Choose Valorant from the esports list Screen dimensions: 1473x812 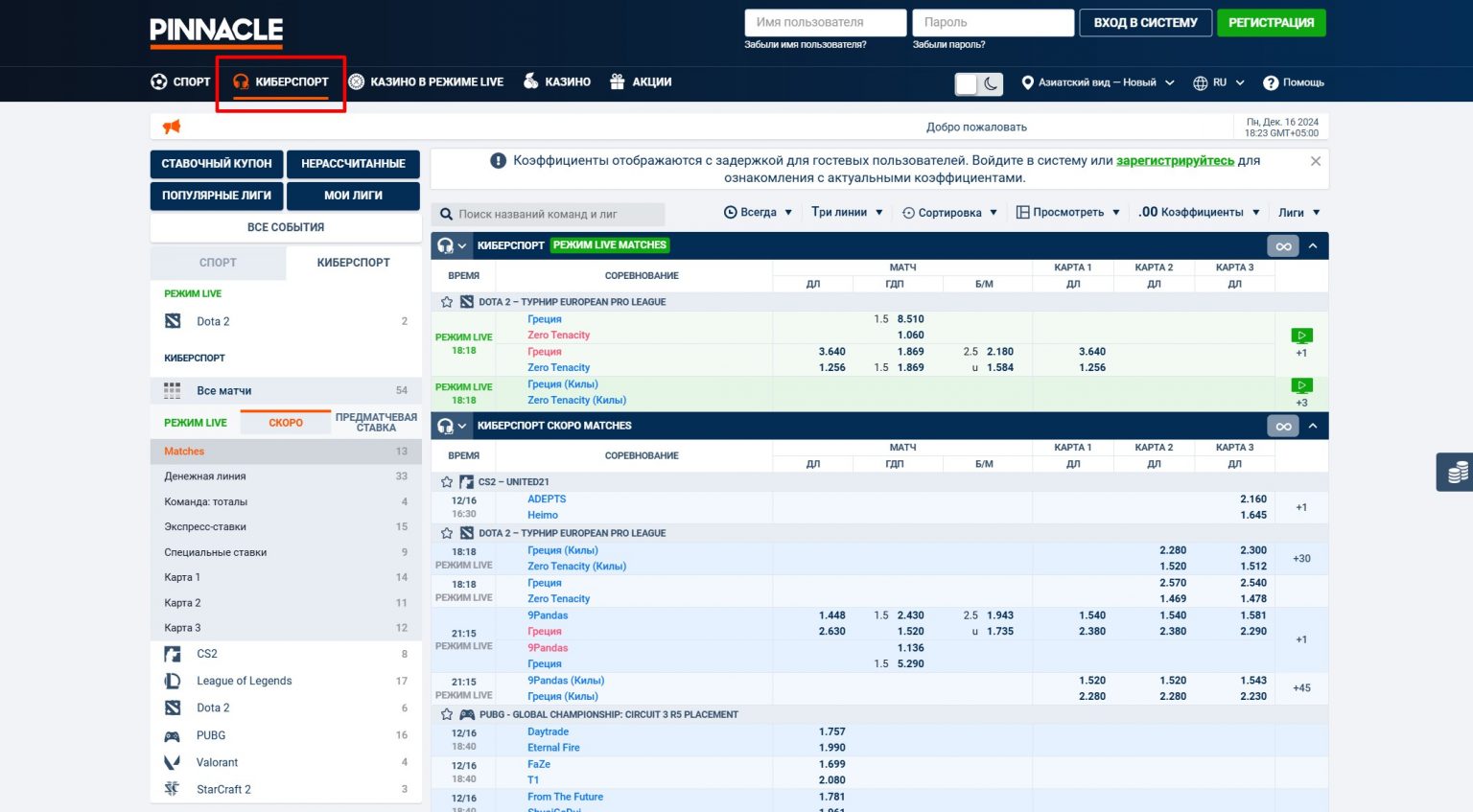coord(217,762)
